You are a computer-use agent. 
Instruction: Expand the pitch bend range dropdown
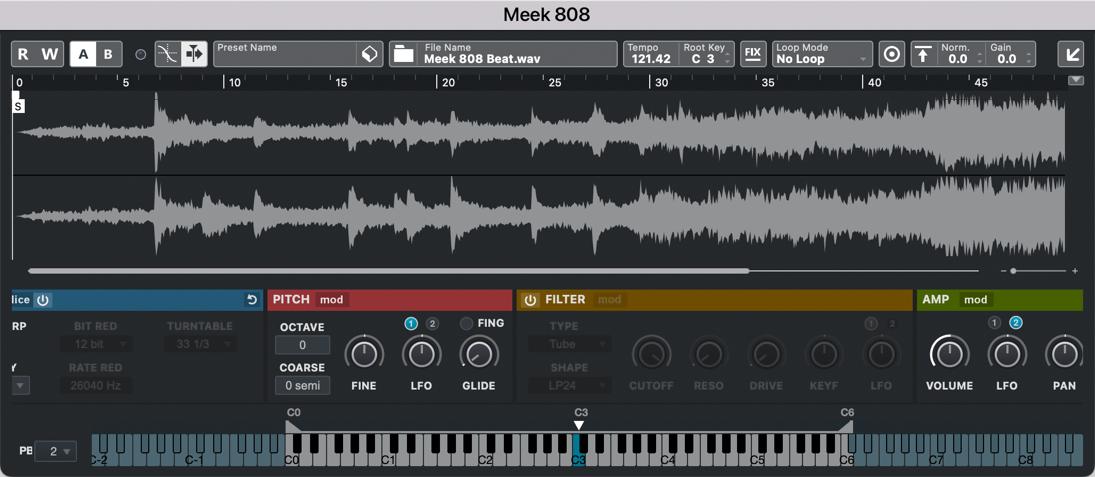(56, 452)
